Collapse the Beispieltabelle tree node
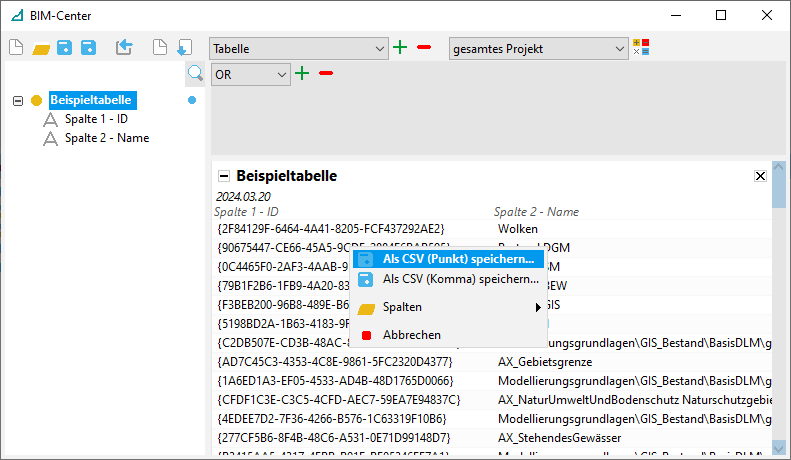 pos(17,100)
